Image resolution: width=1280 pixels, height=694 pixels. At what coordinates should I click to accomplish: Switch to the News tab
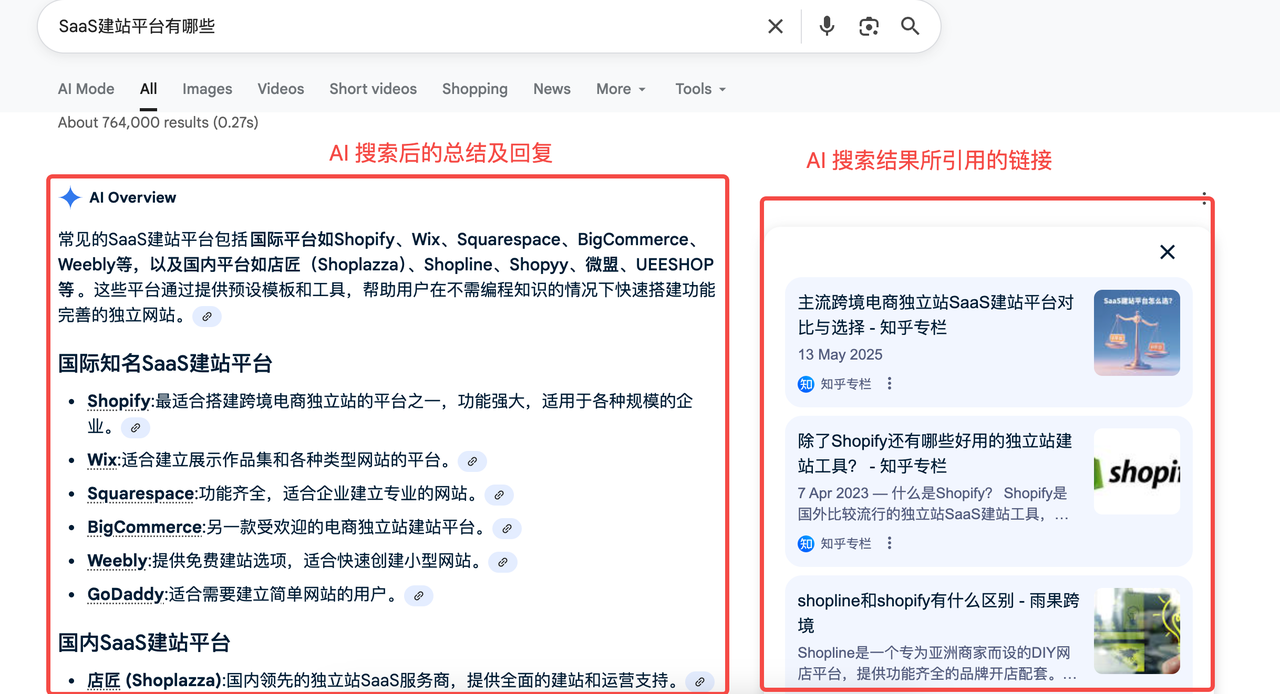551,88
